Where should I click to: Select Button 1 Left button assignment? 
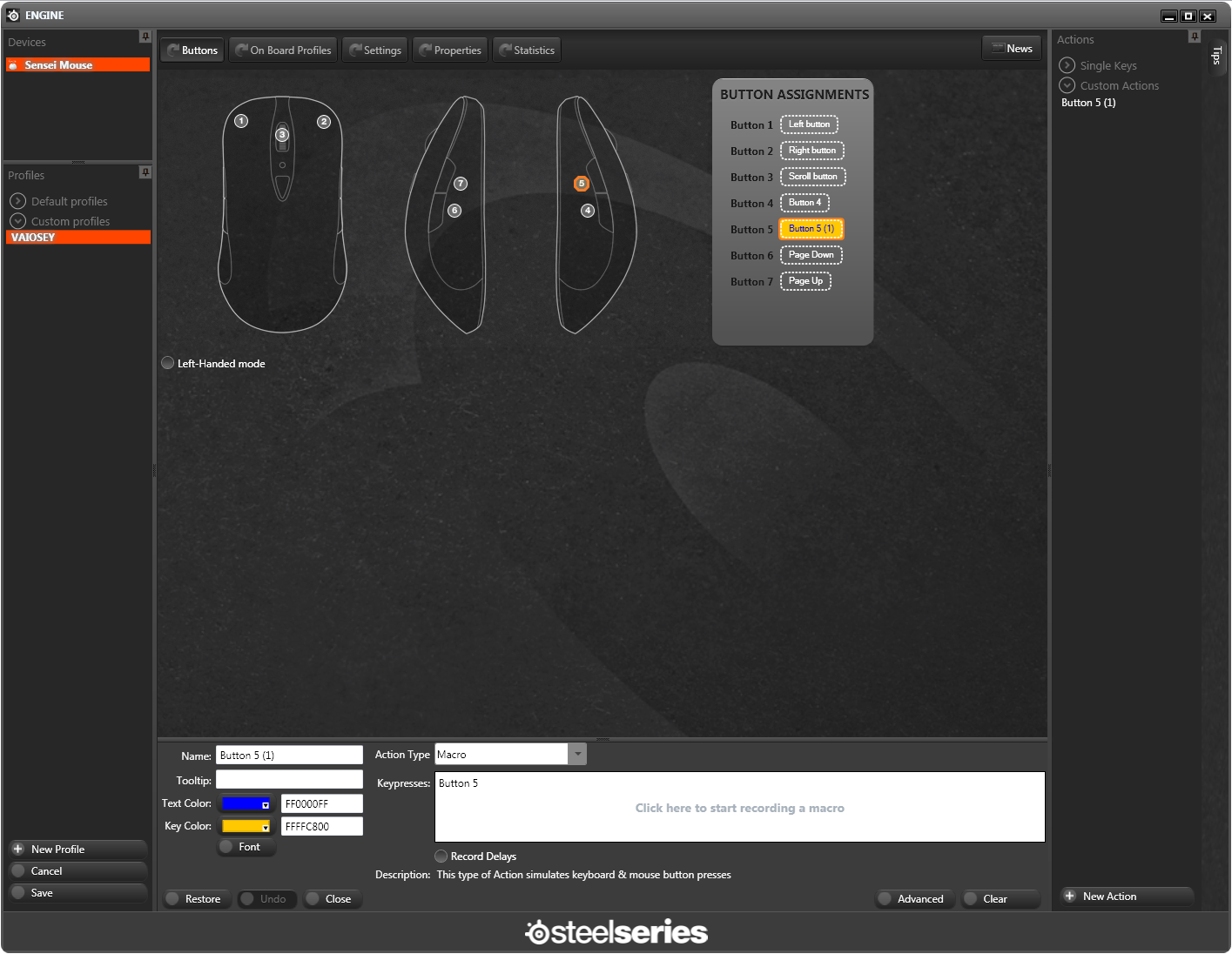(x=809, y=124)
